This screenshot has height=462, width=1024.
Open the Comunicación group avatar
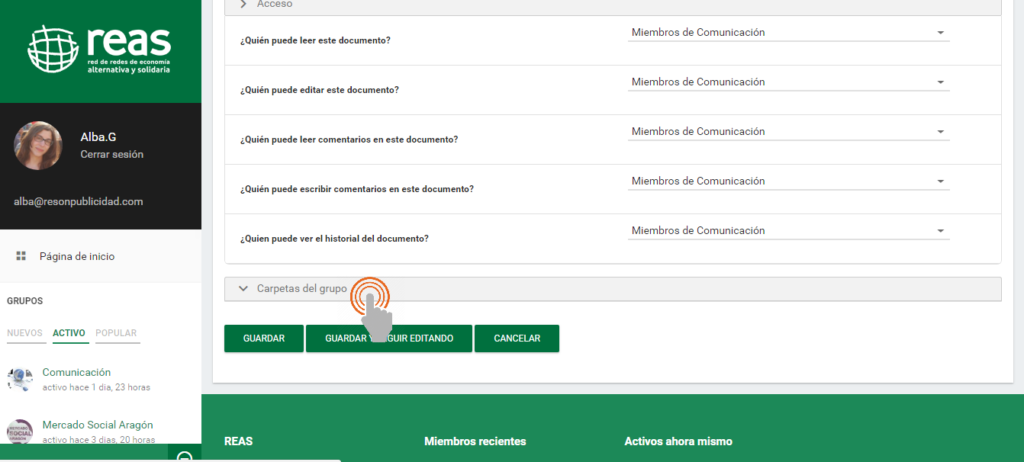pyautogui.click(x=20, y=378)
